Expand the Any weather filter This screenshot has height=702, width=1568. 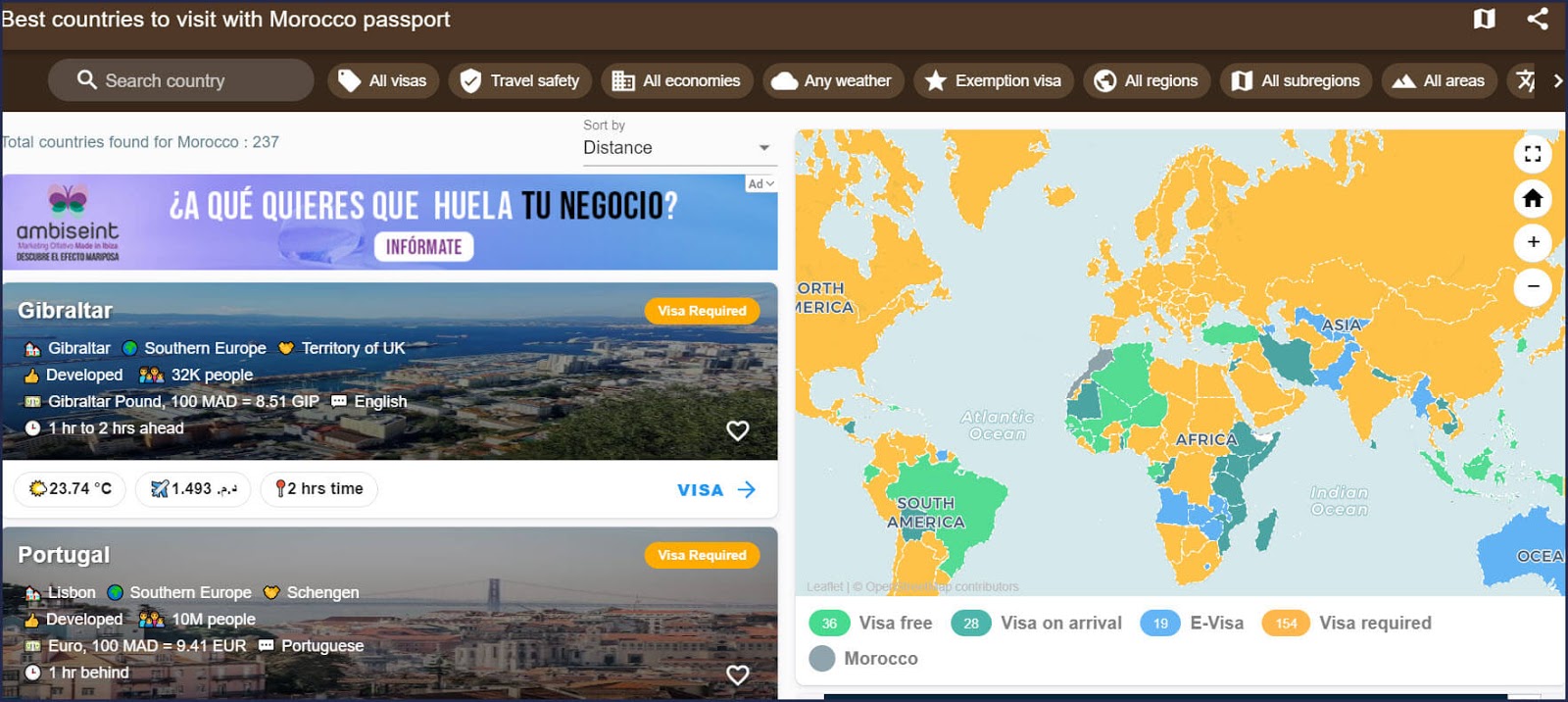pyautogui.click(x=832, y=80)
